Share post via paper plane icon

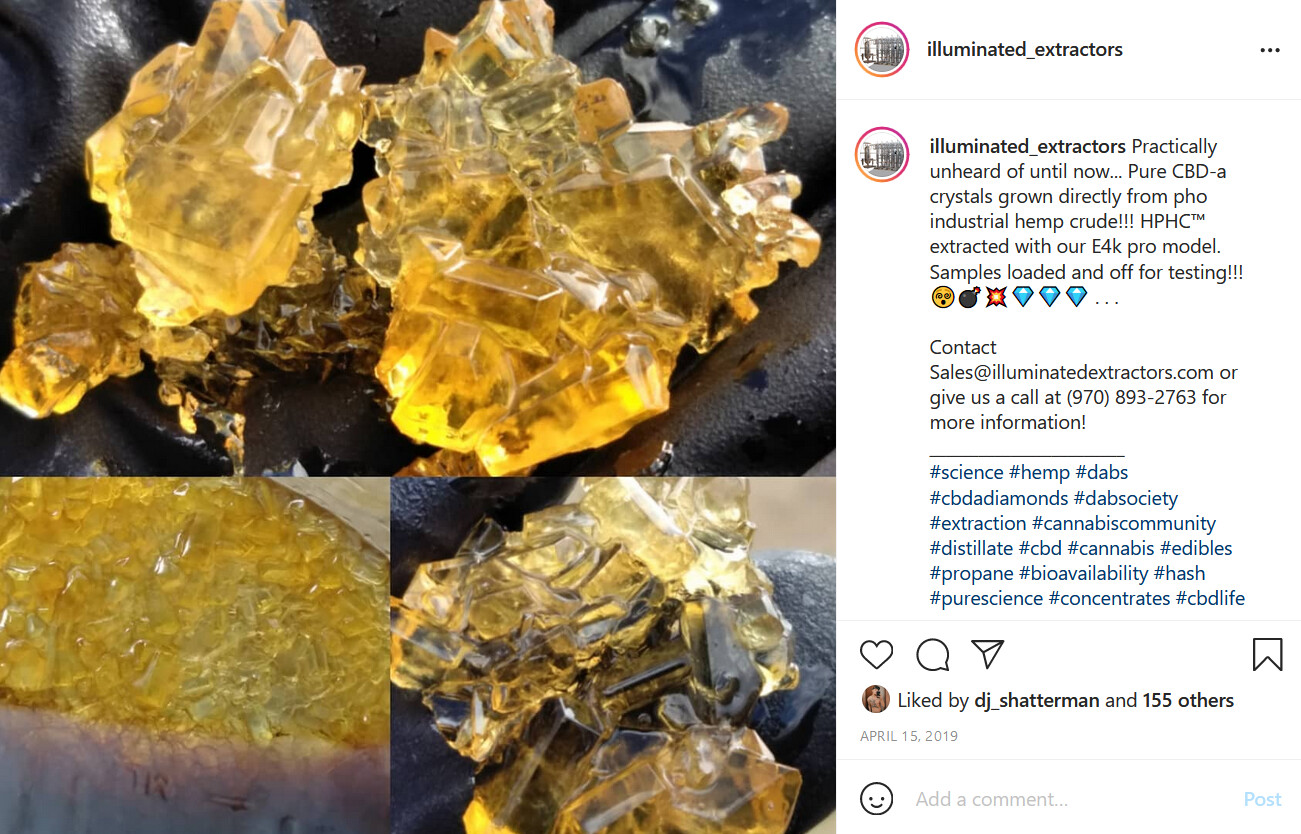click(987, 655)
